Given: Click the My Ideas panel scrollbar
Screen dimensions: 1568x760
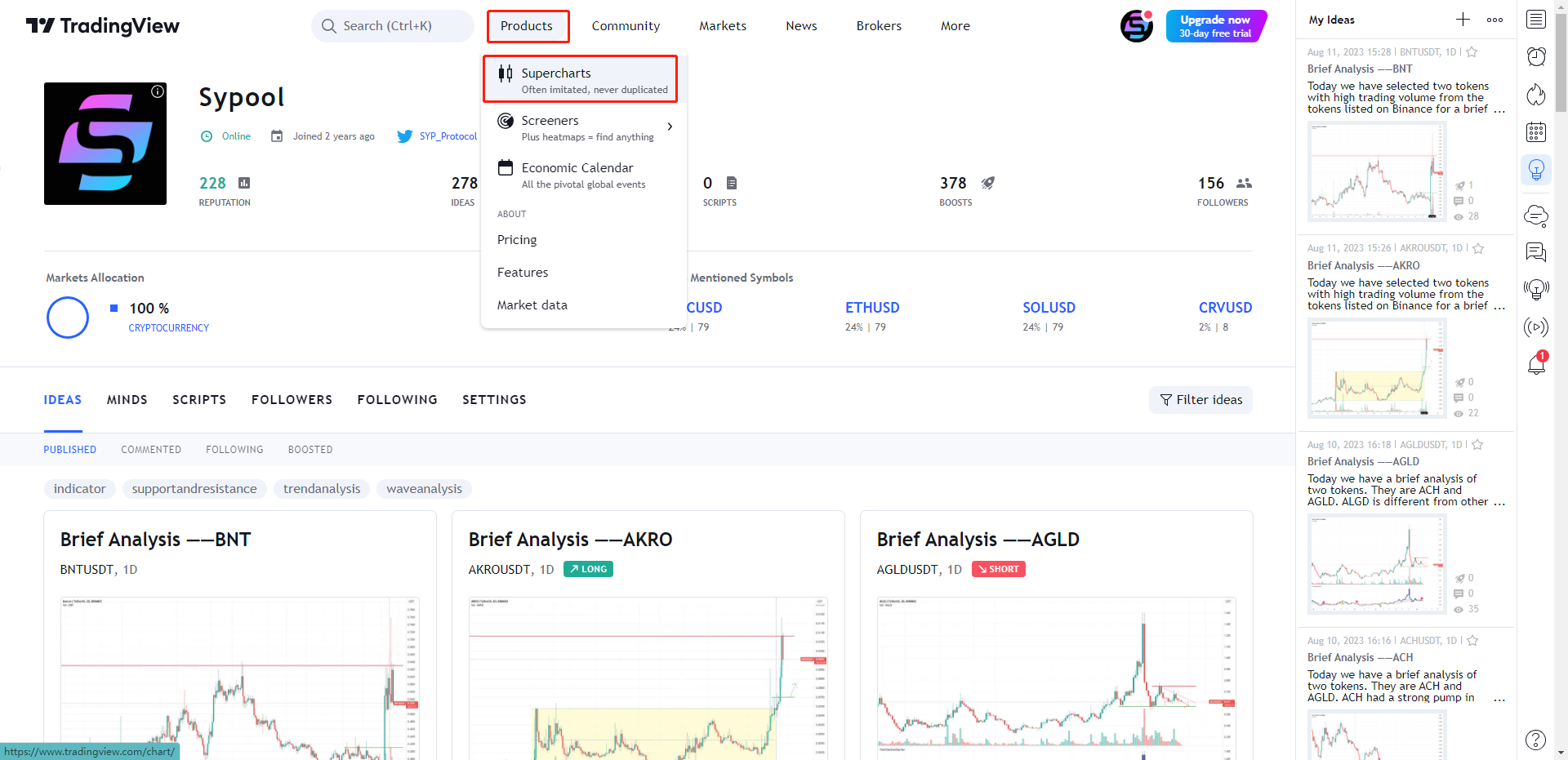Looking at the screenshot, I should coord(1561,63).
